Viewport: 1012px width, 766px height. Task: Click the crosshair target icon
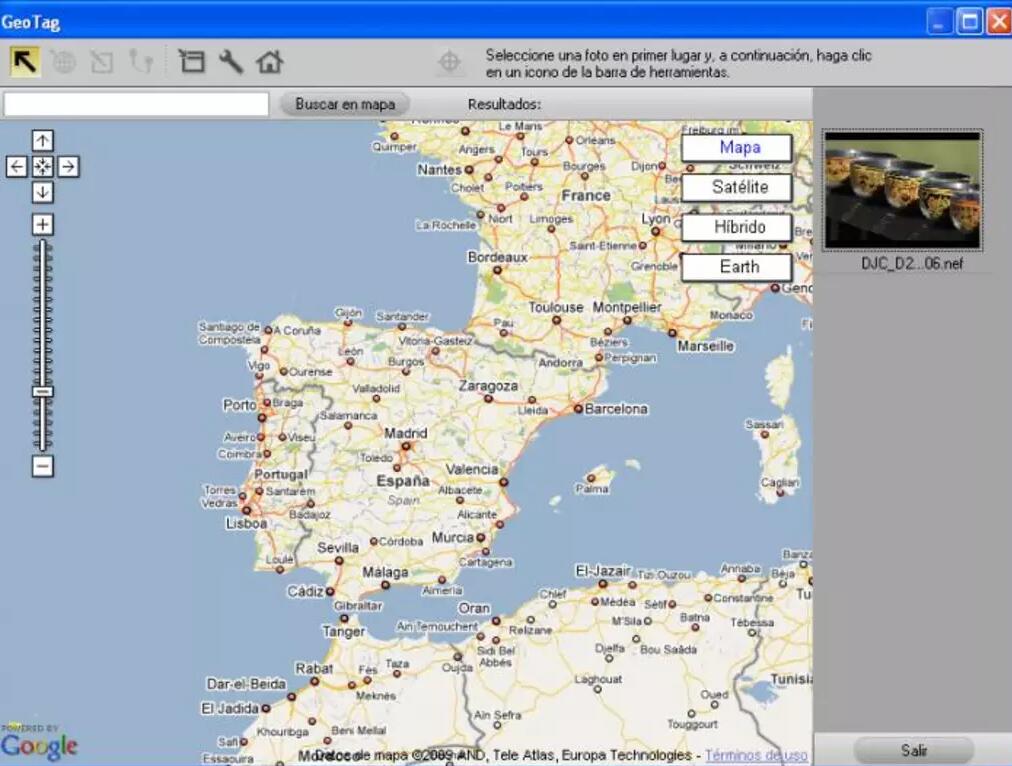[x=450, y=63]
